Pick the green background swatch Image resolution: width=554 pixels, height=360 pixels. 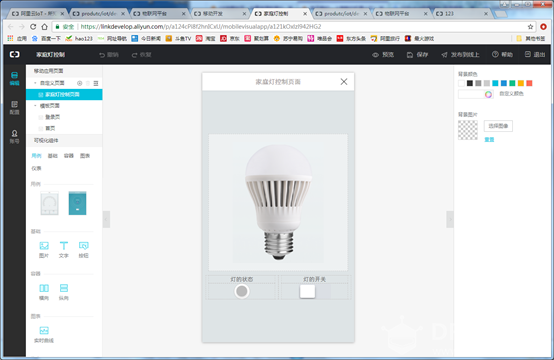coord(512,83)
